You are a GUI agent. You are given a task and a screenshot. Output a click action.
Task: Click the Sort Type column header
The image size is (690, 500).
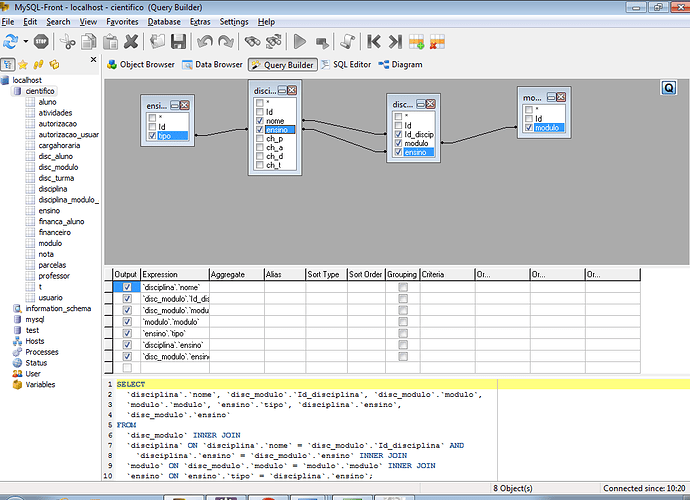click(x=327, y=274)
